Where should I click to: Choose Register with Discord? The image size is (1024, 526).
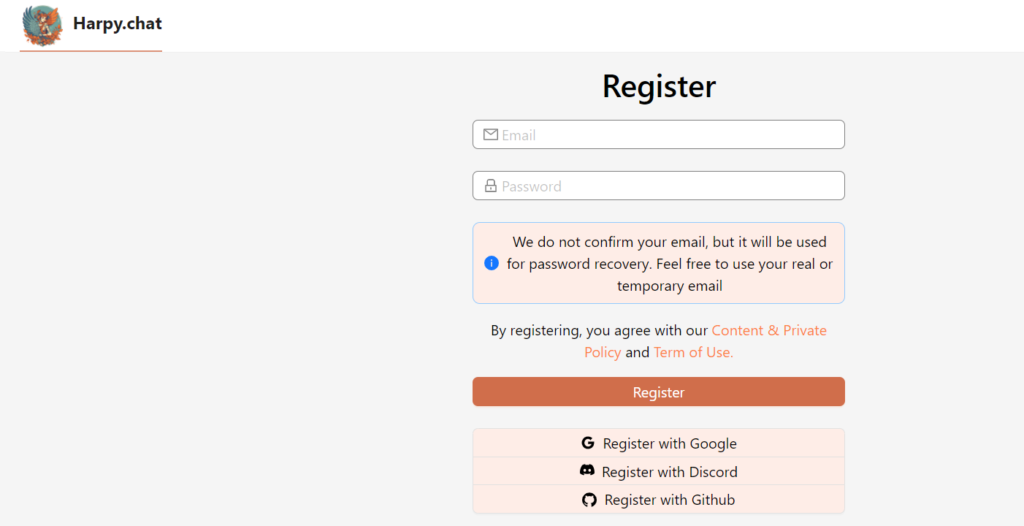click(x=669, y=472)
